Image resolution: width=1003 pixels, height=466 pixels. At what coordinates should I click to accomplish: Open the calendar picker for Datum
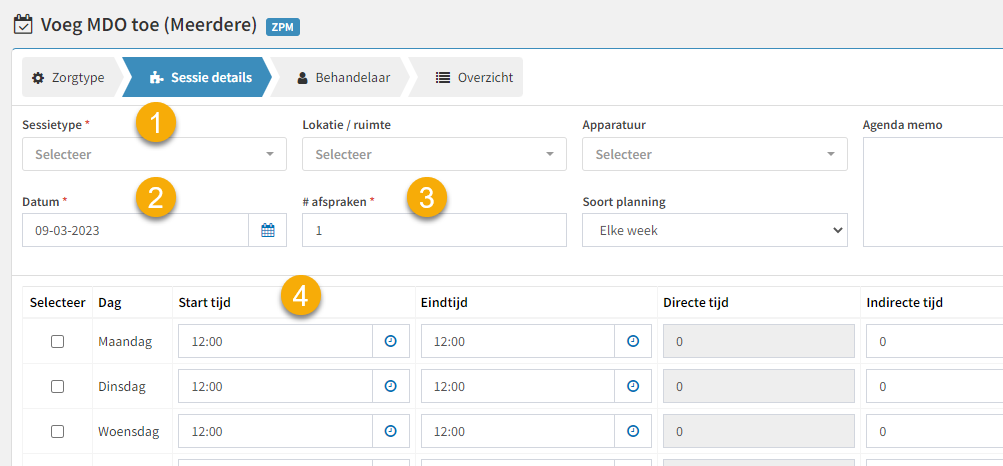pos(267,230)
